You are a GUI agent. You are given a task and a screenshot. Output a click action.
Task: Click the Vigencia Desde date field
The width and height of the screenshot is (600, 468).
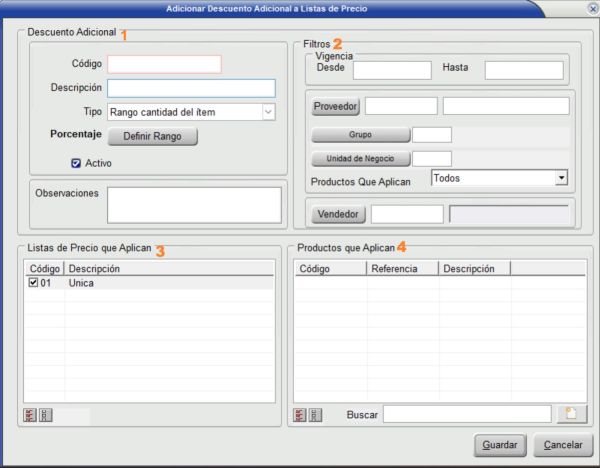[x=391, y=70]
